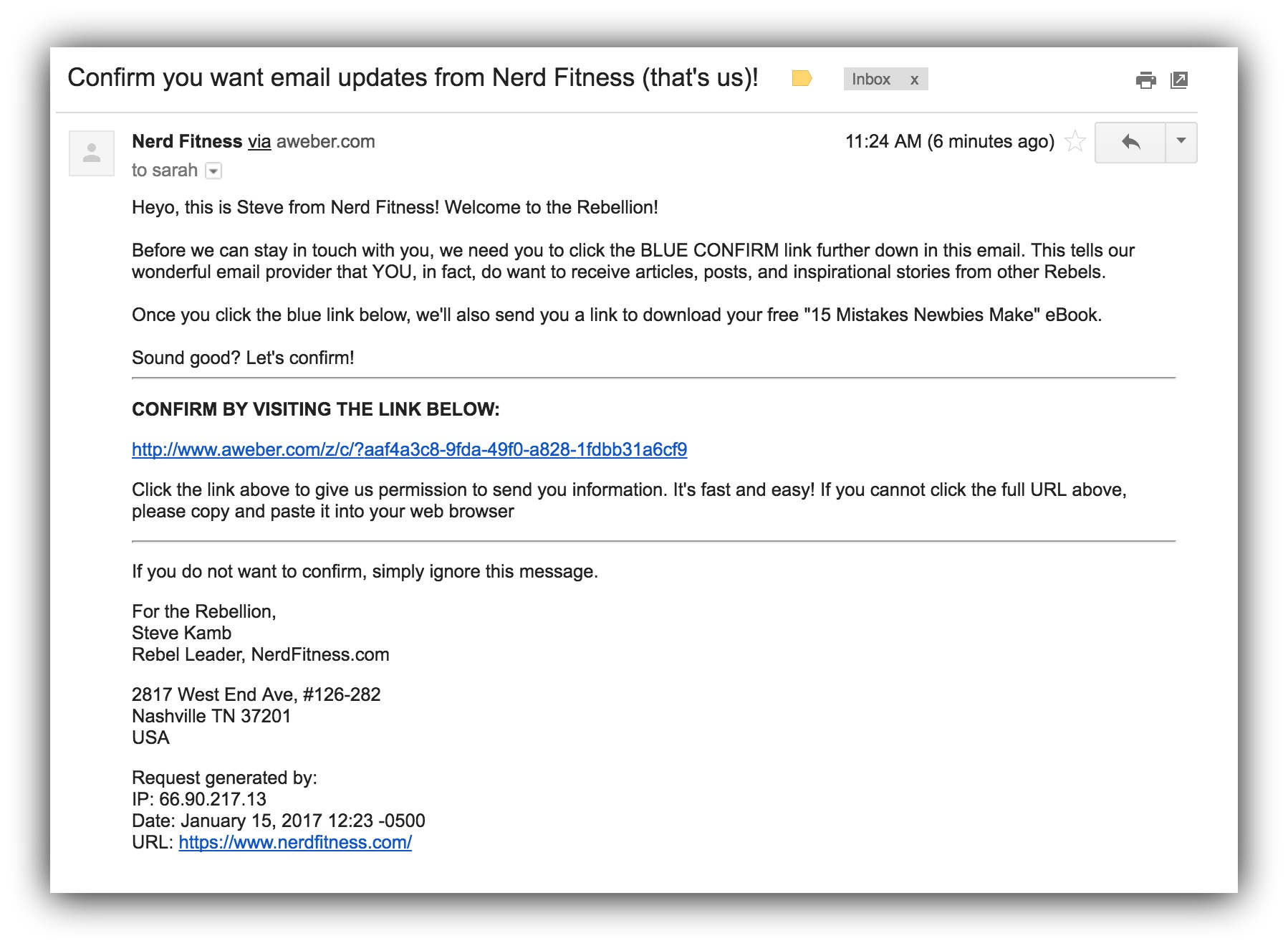Screen dimensions: 1288x946
Task: Open the email in a new window
Action: pos(1179,80)
